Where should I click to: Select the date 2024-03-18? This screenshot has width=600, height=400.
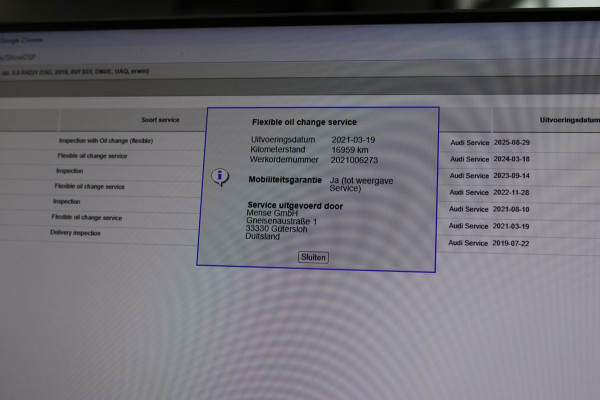(511, 159)
